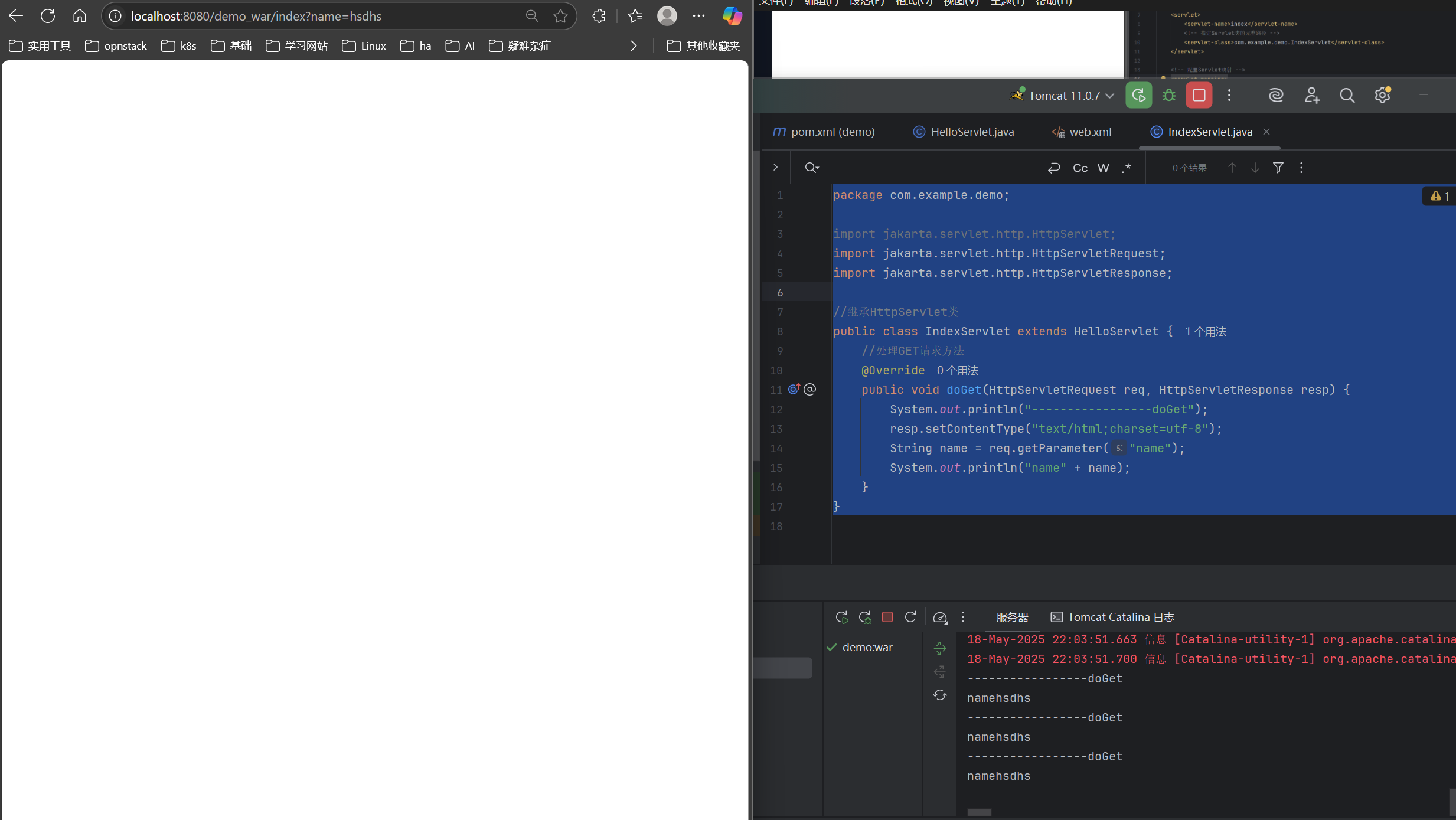1456x820 pixels.
Task: Toggle regex option in find bar
Action: [x=1127, y=168]
